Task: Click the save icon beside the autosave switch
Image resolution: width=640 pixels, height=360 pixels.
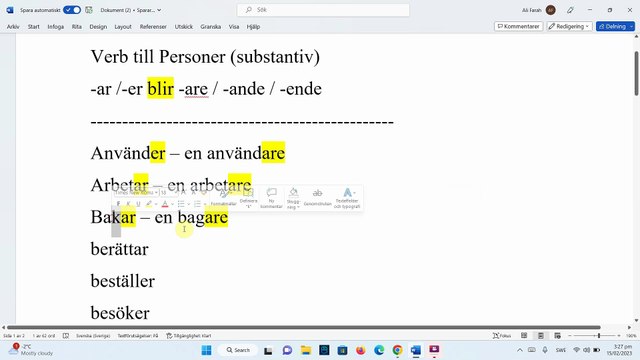Action: pos(89,10)
